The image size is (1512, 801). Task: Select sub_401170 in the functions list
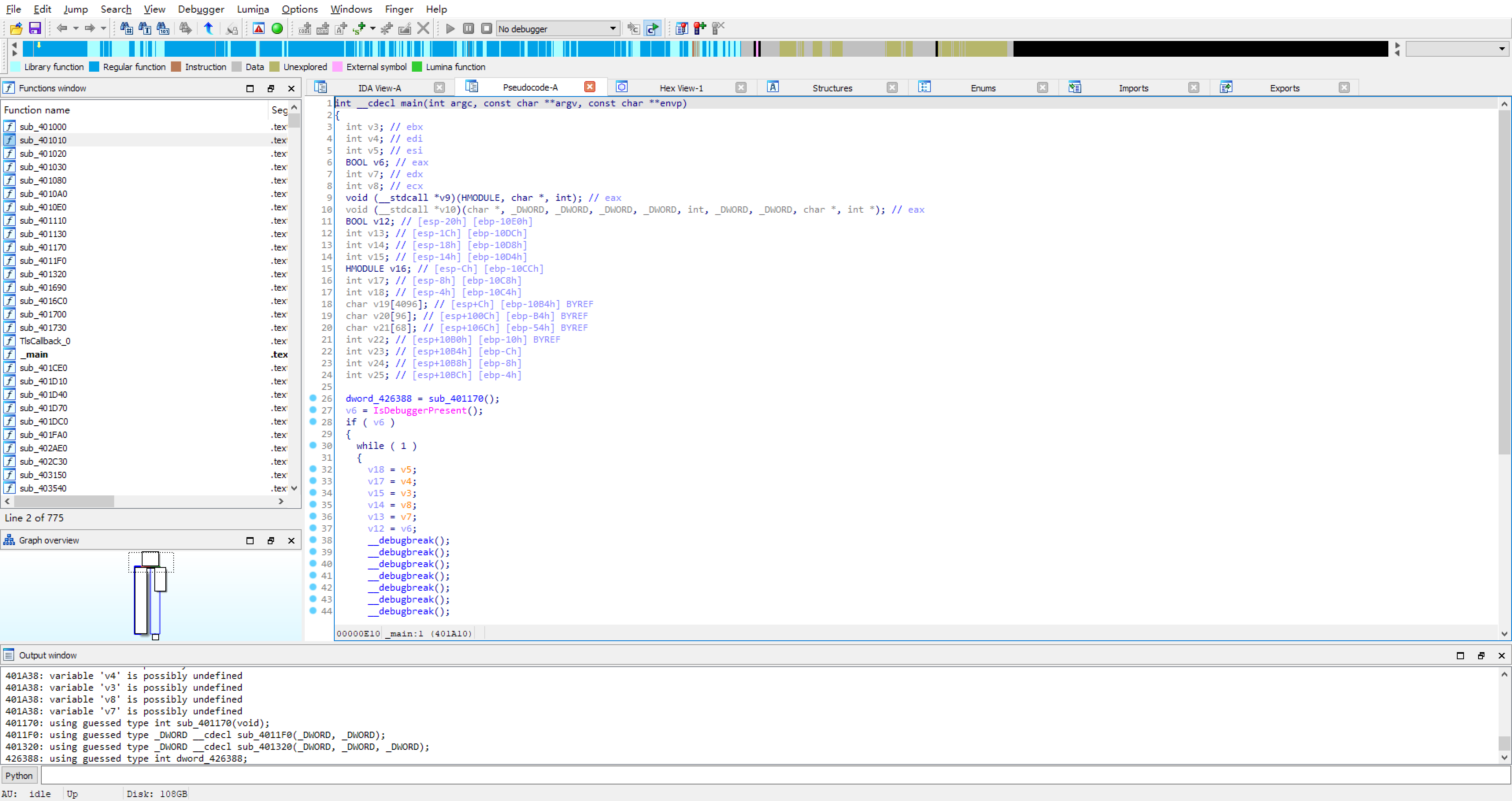point(43,247)
